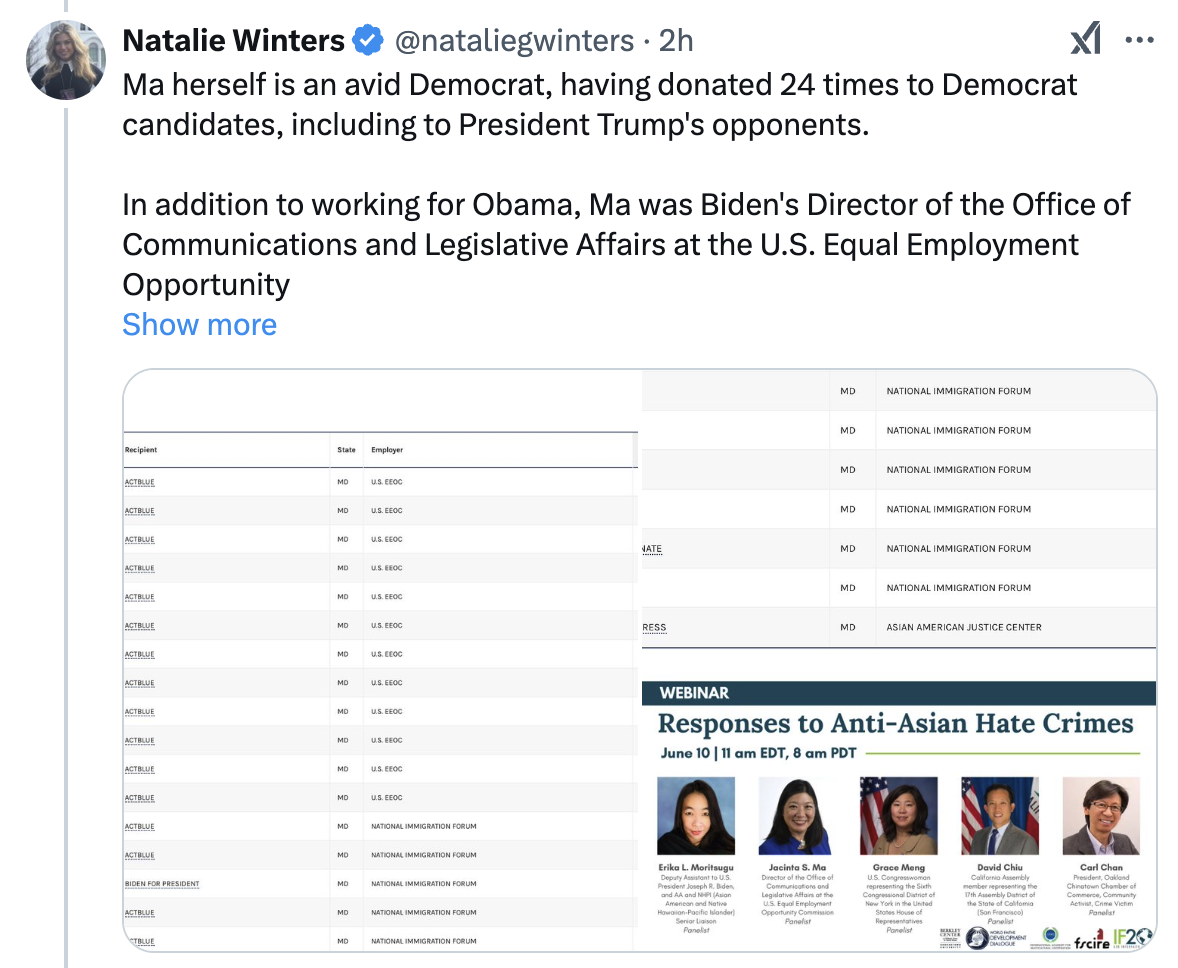The image size is (1178, 968).
Task: Open the @nataliegwinters handle link
Action: (514, 41)
